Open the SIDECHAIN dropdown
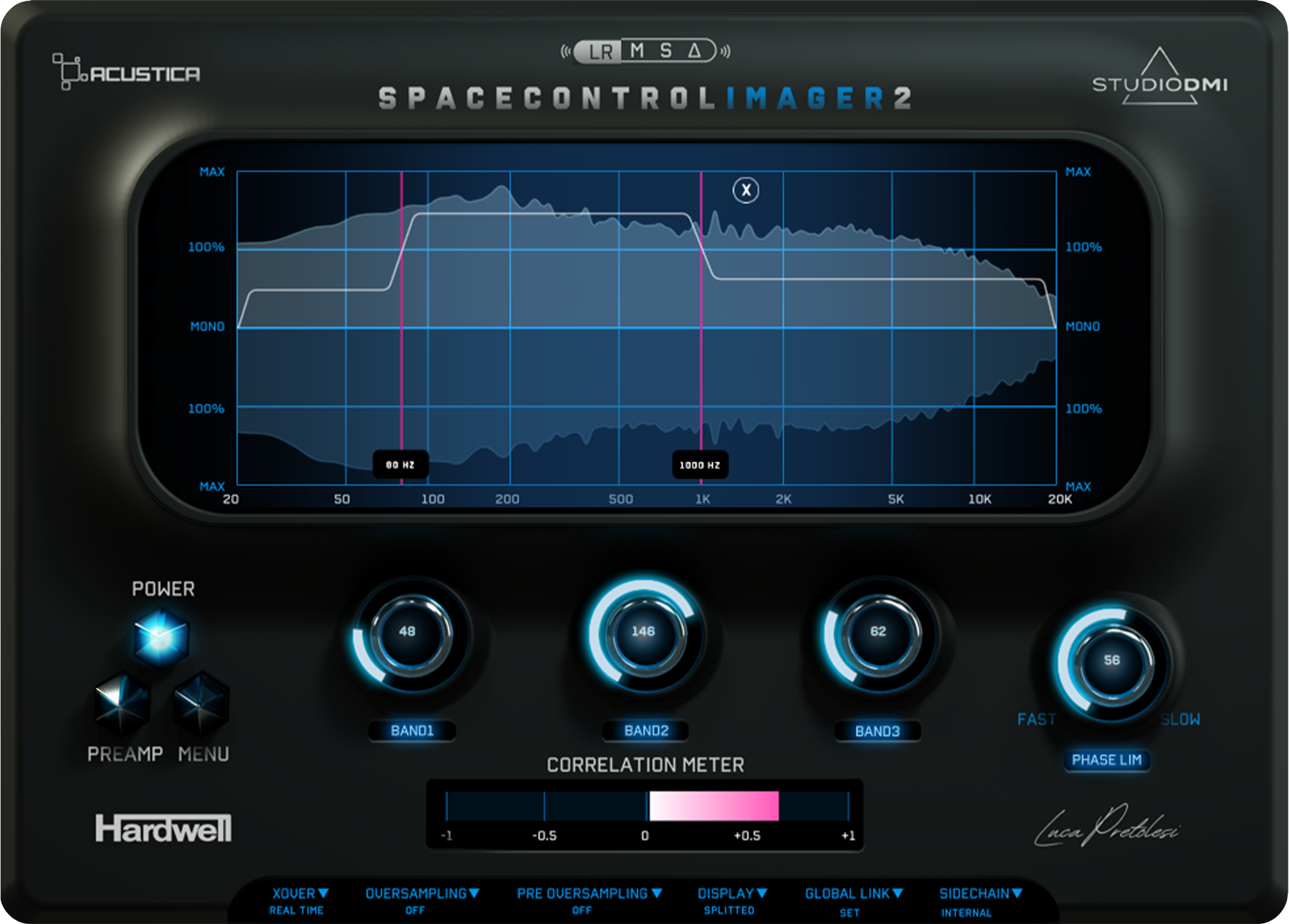1289x924 pixels. [980, 893]
